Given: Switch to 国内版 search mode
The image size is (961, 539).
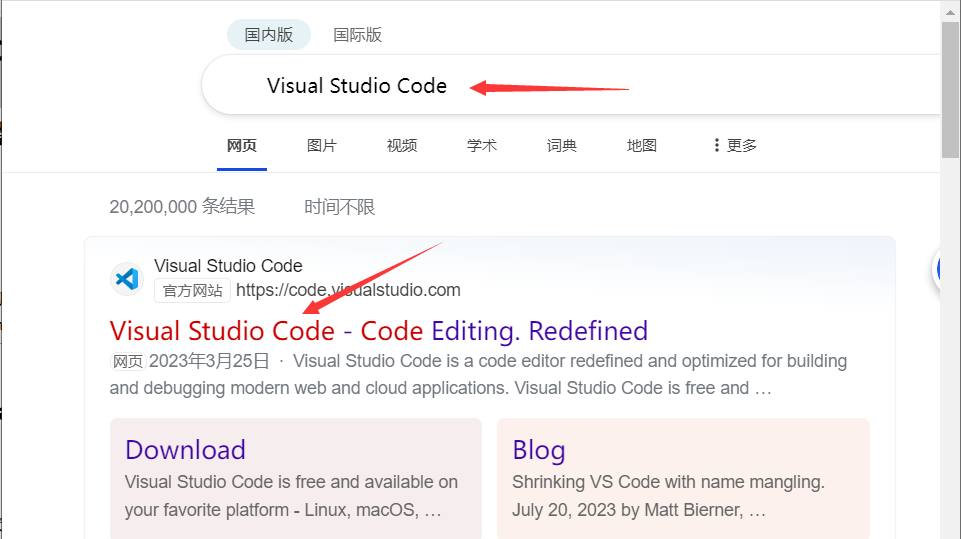Looking at the screenshot, I should tap(268, 35).
